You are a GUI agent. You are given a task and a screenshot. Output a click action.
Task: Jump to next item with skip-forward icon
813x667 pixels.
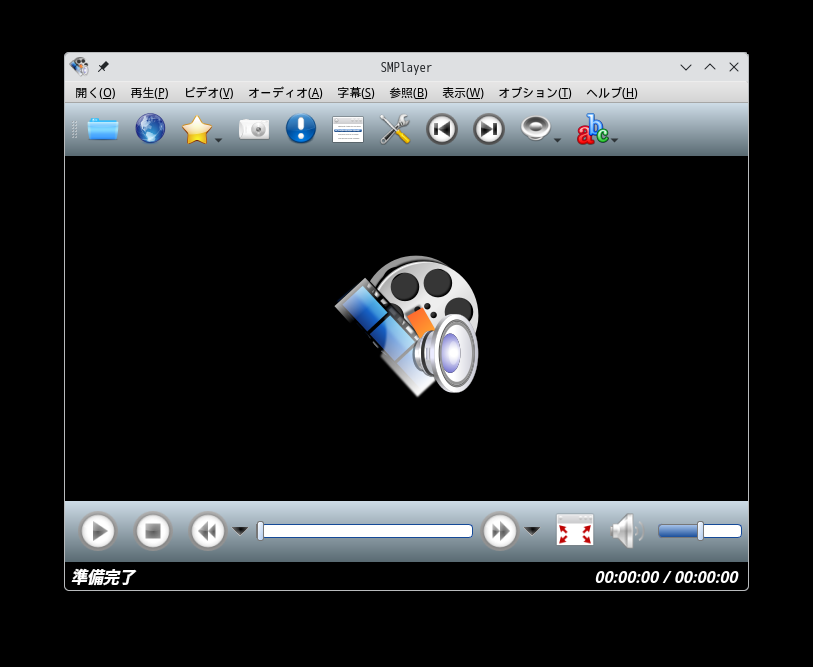click(488, 128)
